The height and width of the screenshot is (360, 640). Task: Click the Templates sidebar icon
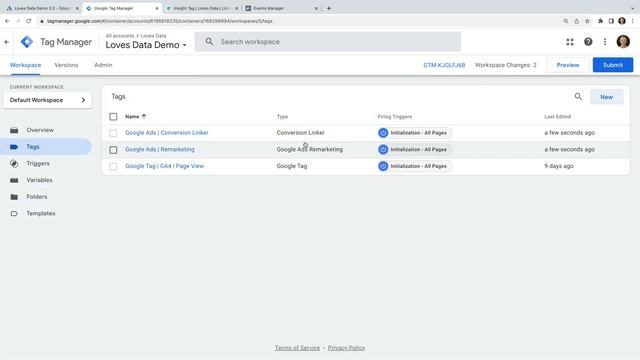[x=14, y=213]
